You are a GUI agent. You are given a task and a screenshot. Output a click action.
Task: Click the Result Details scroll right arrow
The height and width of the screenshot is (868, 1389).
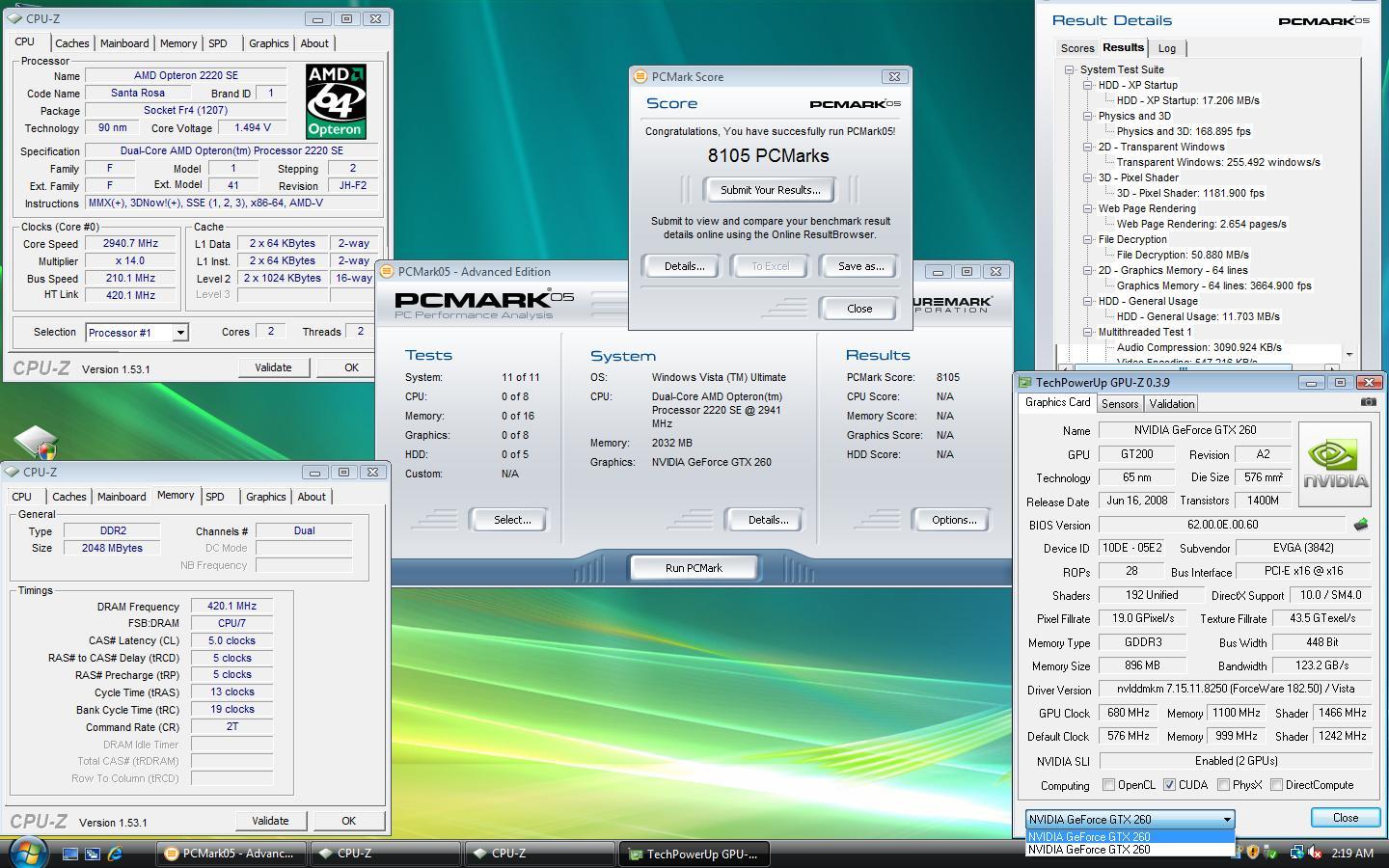click(x=1331, y=367)
